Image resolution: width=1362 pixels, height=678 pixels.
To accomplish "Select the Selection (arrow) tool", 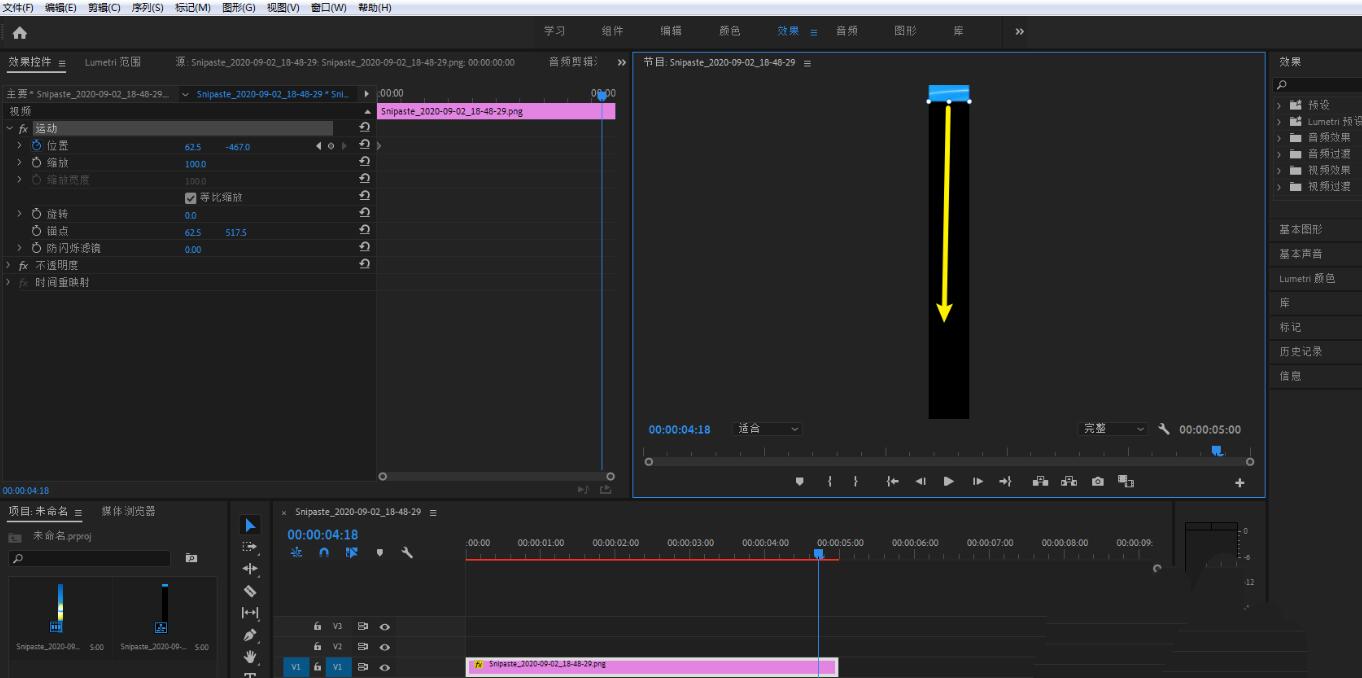I will (x=250, y=525).
